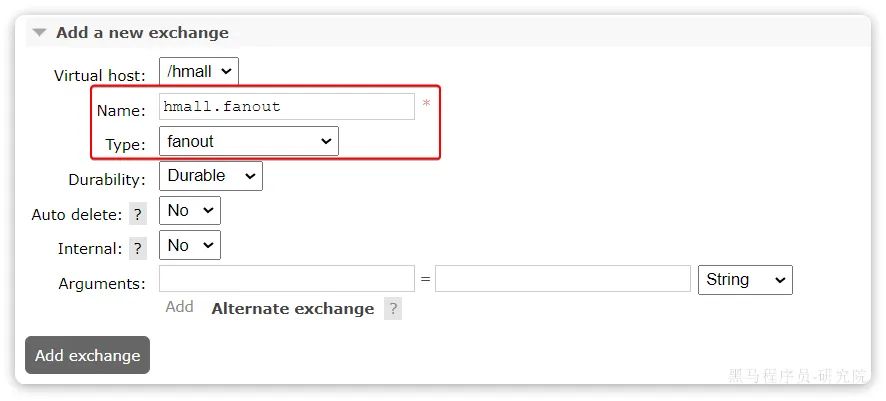
Task: Click the Add label before Alternate exchange
Action: point(179,307)
